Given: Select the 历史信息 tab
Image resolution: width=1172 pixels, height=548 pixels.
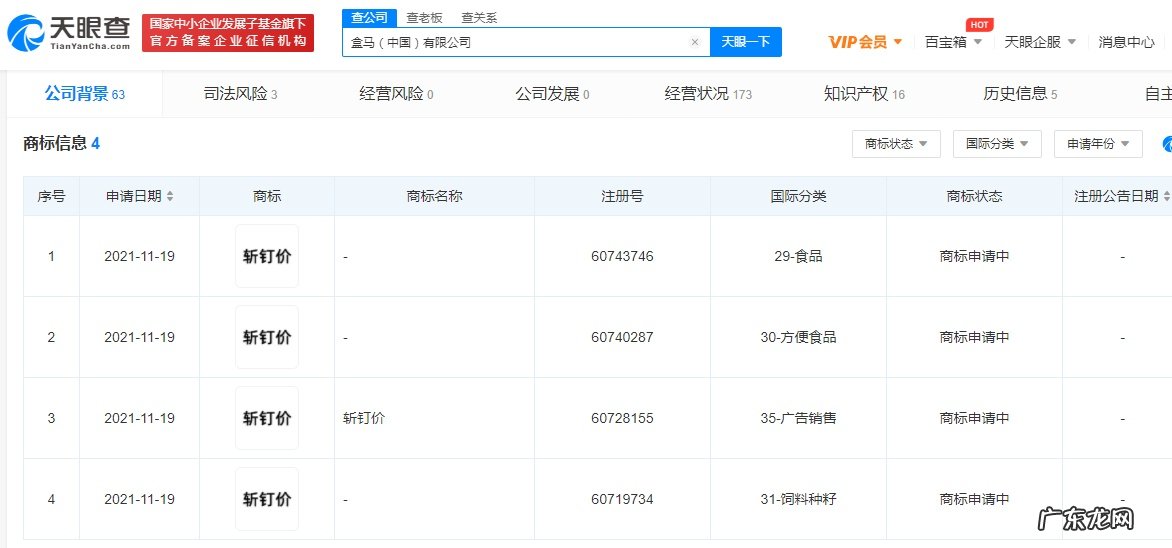Looking at the screenshot, I should pyautogui.click(x=1020, y=94).
